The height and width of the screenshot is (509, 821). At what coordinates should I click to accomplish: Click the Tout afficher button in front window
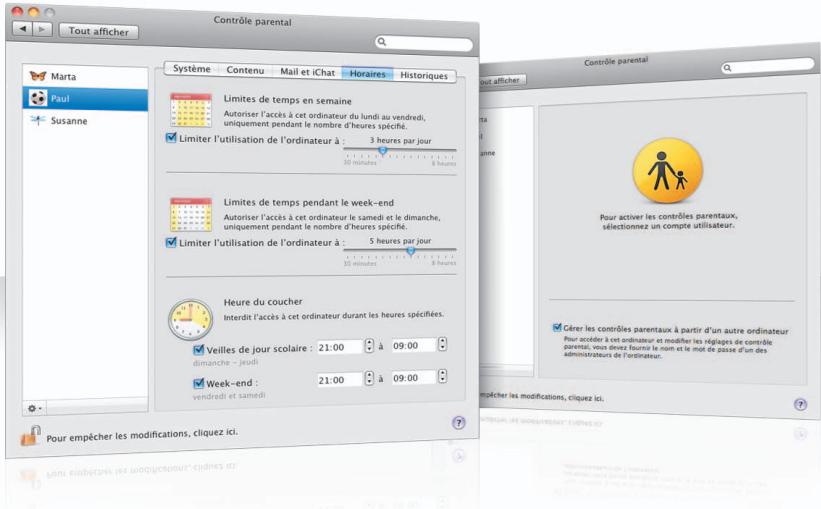coord(98,31)
